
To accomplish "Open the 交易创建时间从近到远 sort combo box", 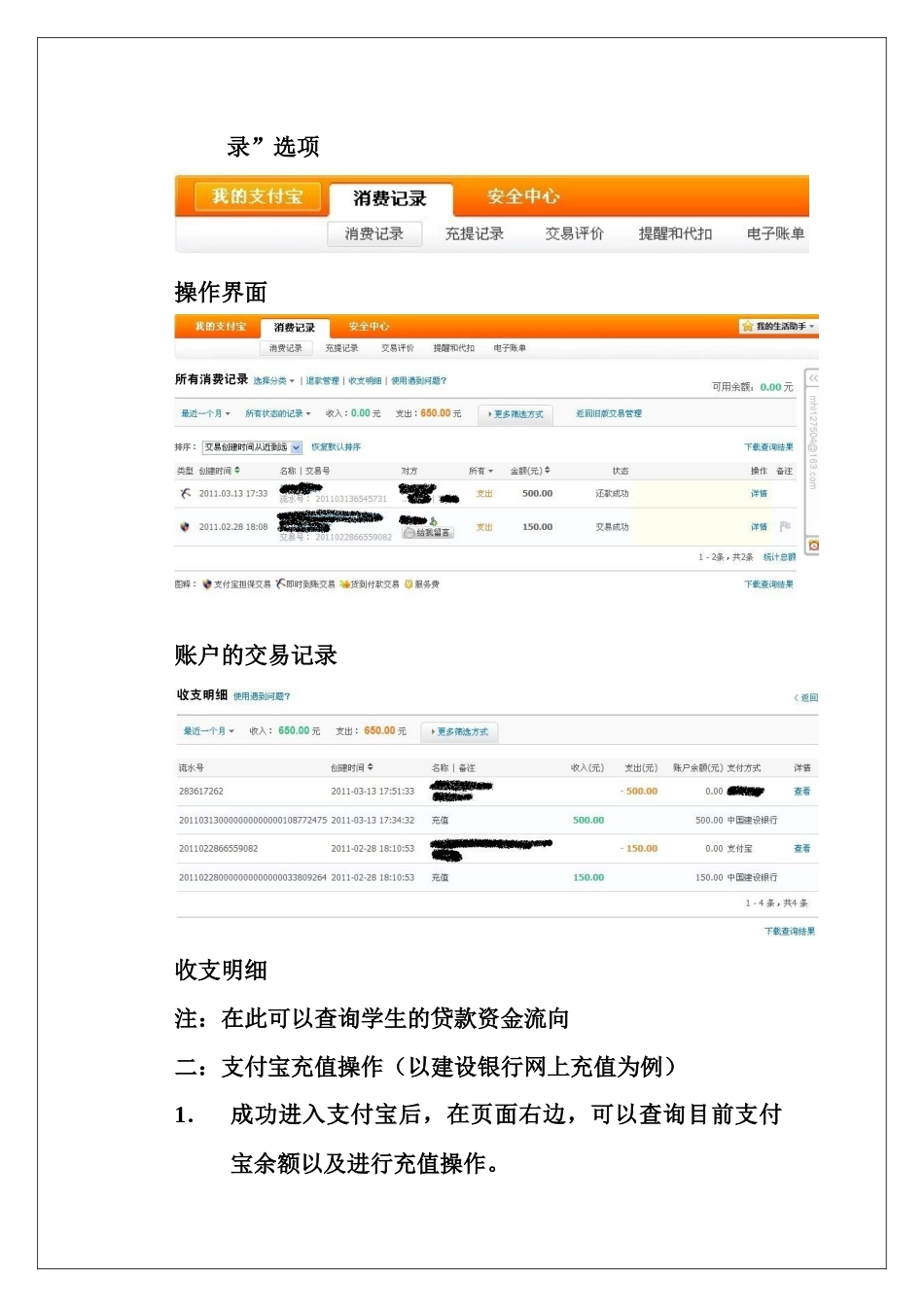I will click(x=253, y=447).
